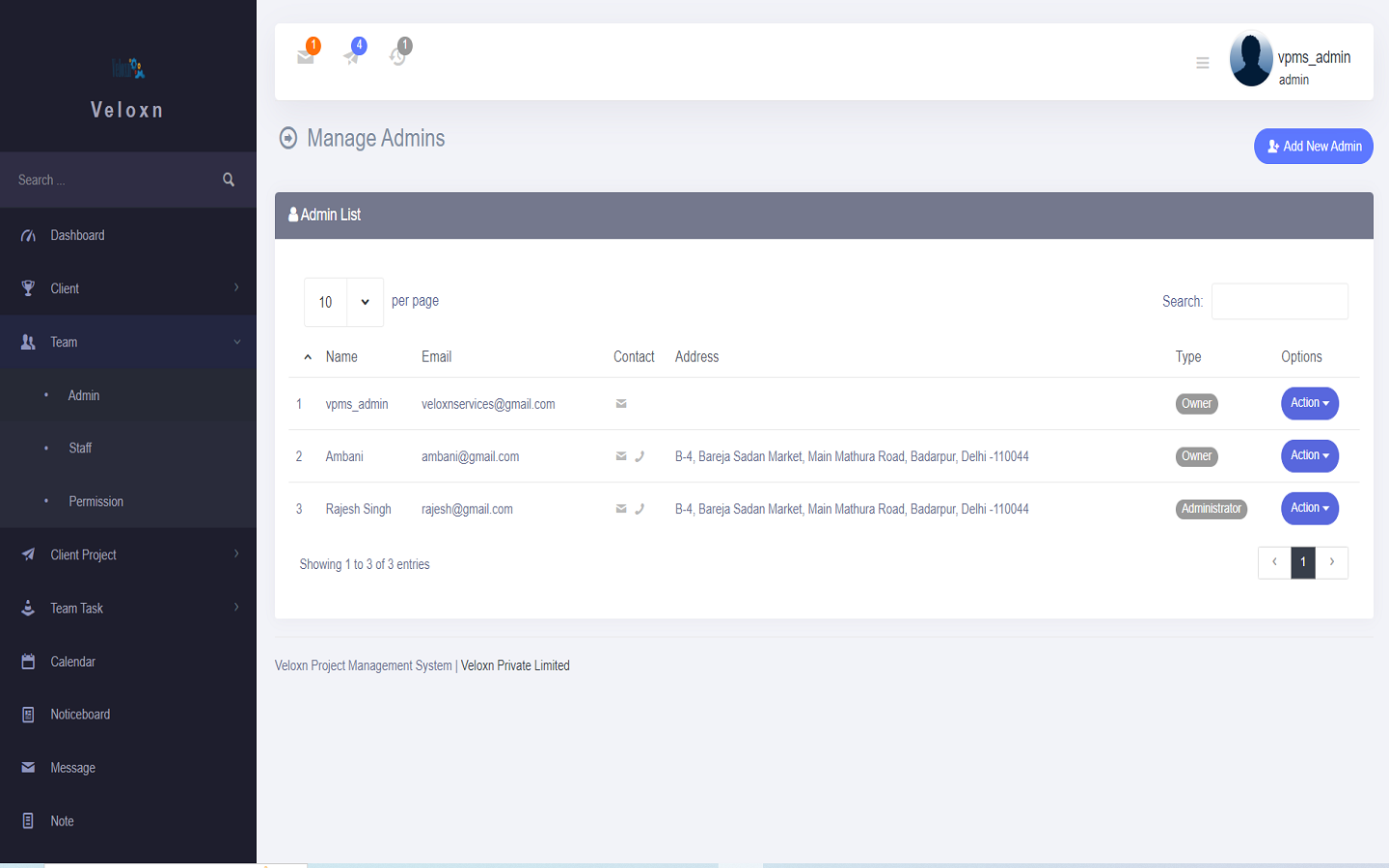
Task: Click the email icon next to Rajesh Singh
Action: [x=621, y=508]
